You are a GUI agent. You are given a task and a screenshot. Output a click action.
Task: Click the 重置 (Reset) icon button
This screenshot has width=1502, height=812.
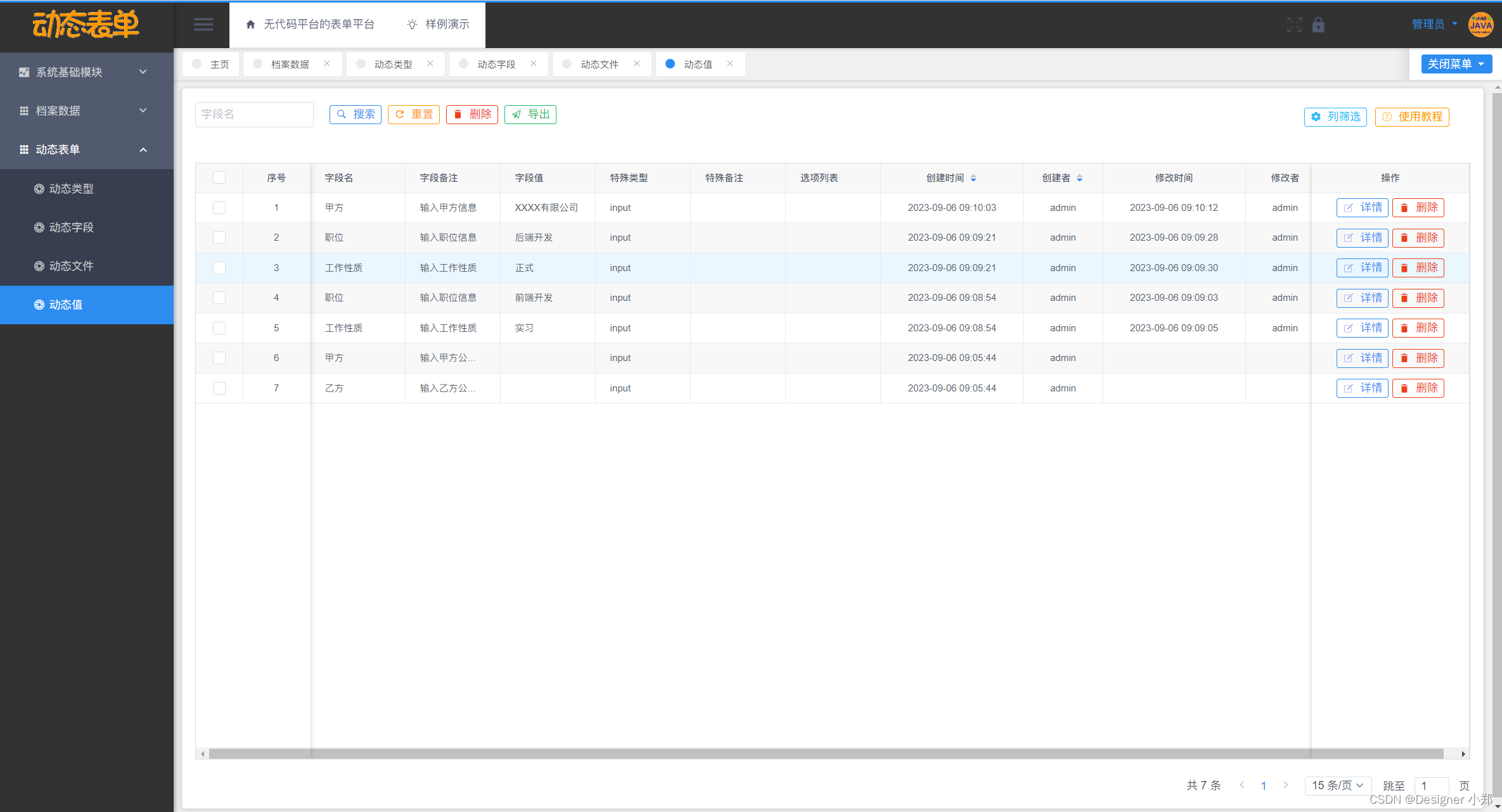(x=413, y=113)
